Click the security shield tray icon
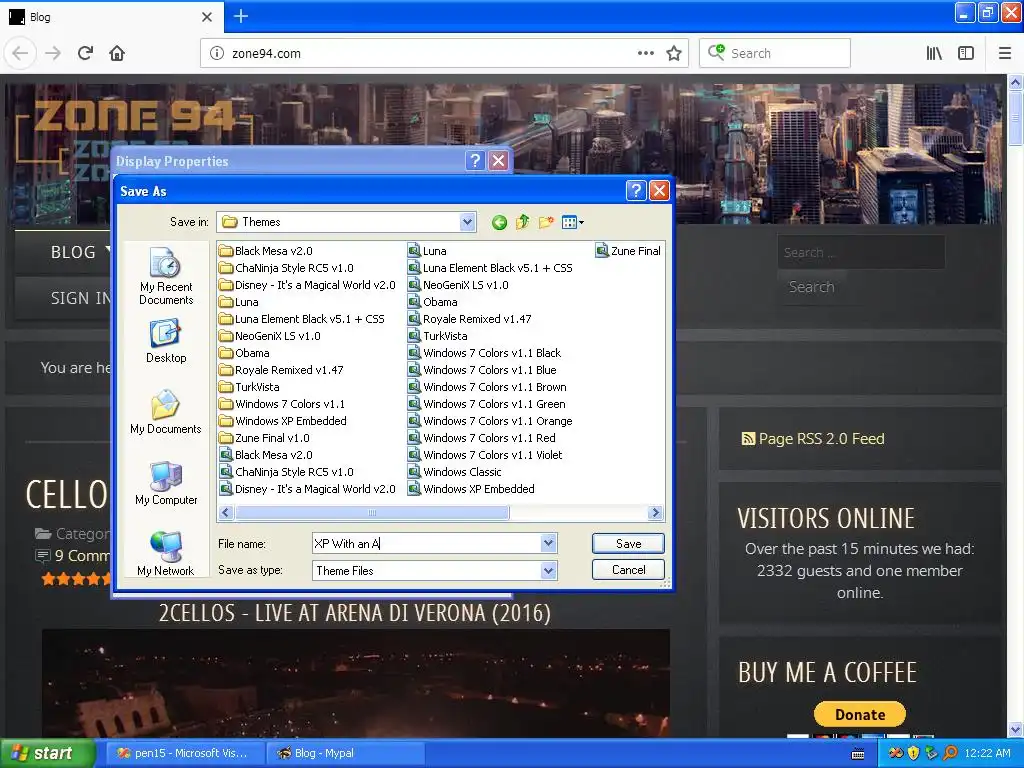Screen dimensions: 1024x768 [x=913, y=753]
